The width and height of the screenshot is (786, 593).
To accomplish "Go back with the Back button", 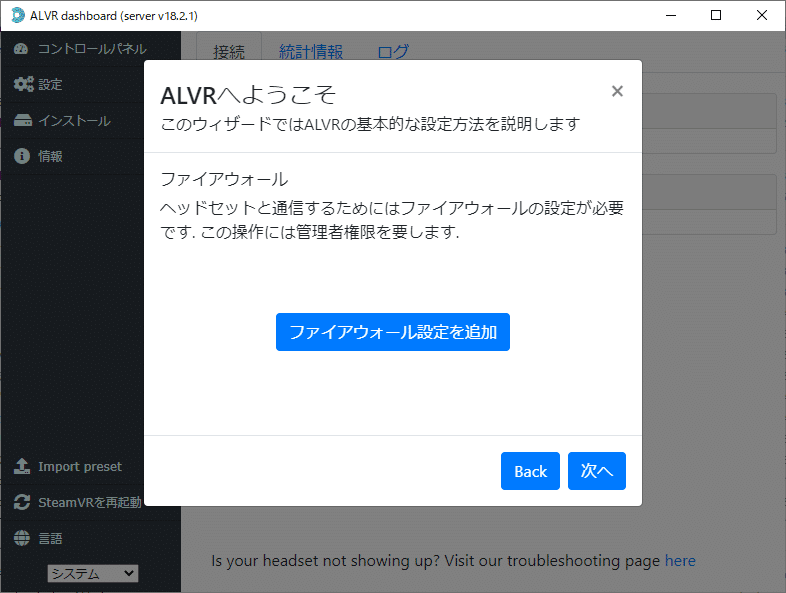I will point(530,471).
